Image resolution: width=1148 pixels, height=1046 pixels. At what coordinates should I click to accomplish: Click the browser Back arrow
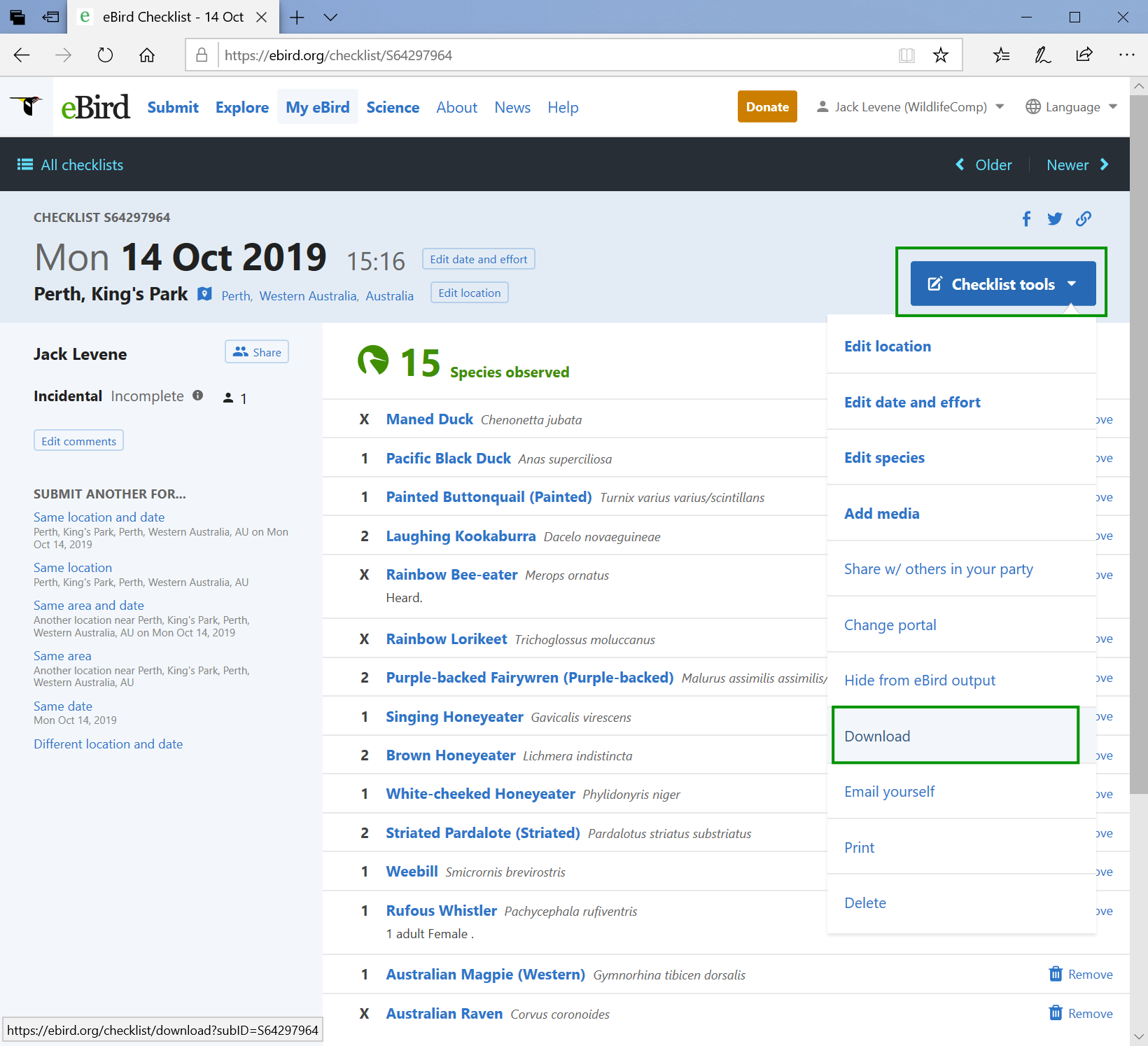click(22, 55)
